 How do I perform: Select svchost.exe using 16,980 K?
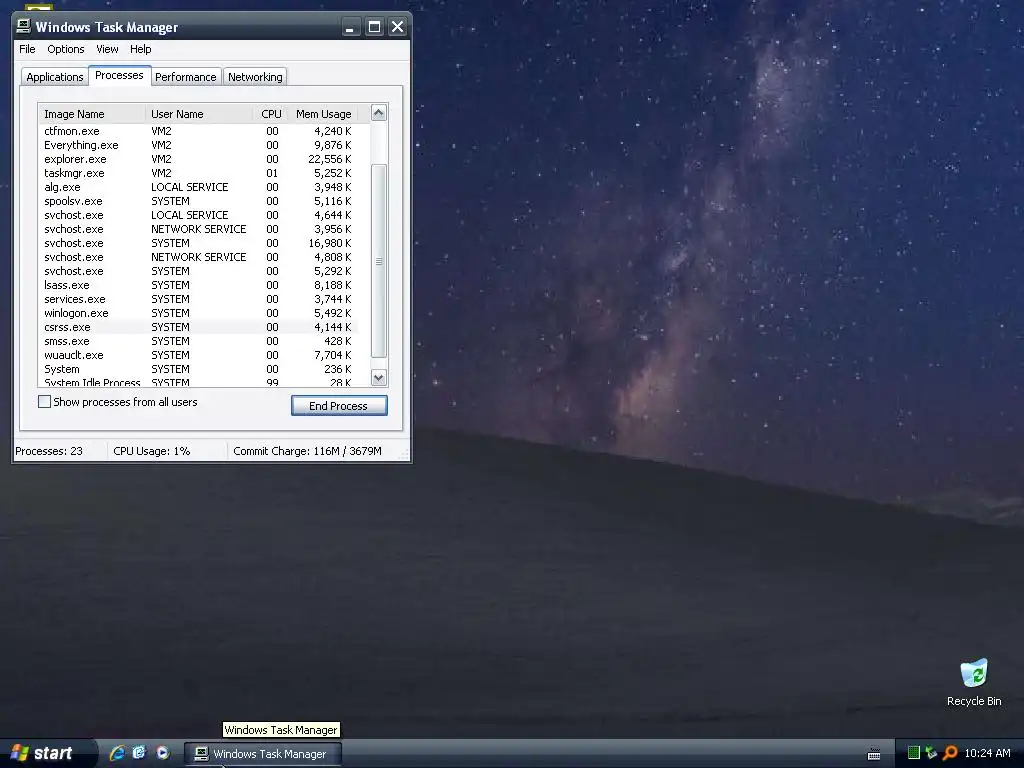[x=198, y=243]
